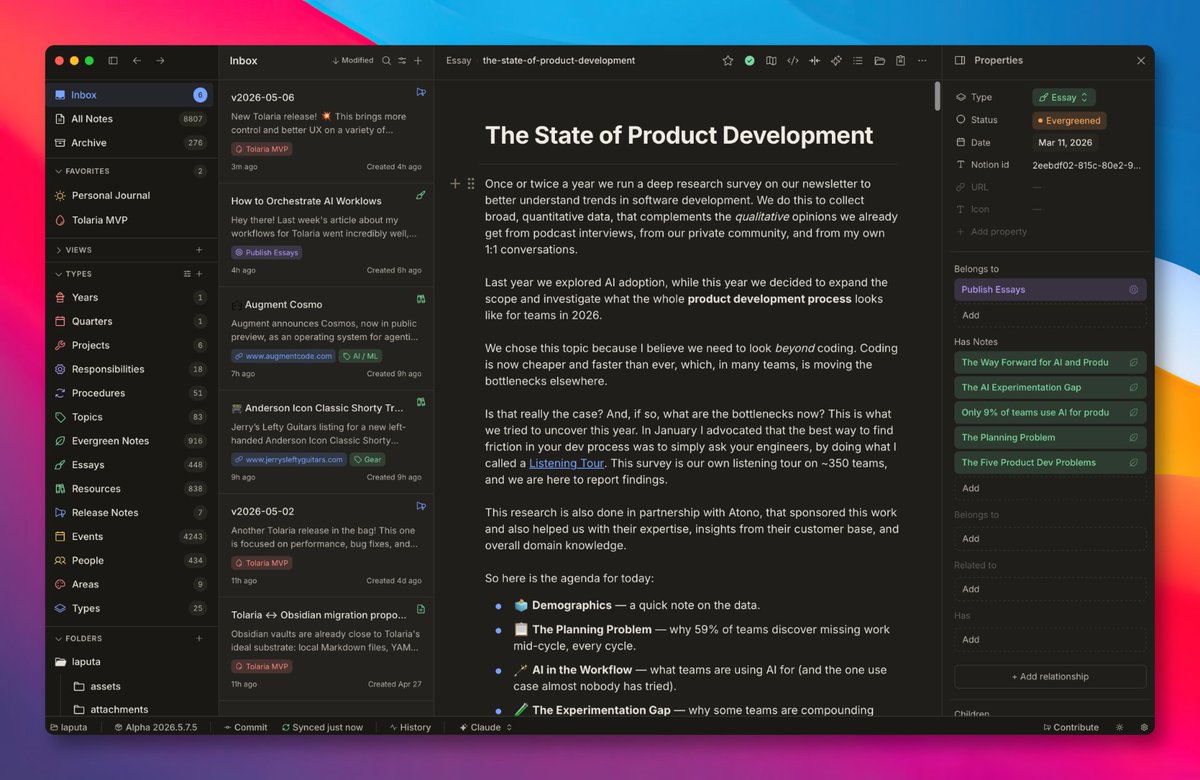Viewport: 1200px width, 780px height.
Task: Click the clipboard icon in editor toolbar
Action: (901, 60)
